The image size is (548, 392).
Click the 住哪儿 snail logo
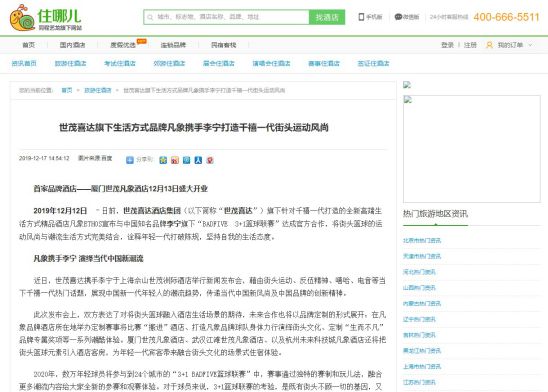45,17
